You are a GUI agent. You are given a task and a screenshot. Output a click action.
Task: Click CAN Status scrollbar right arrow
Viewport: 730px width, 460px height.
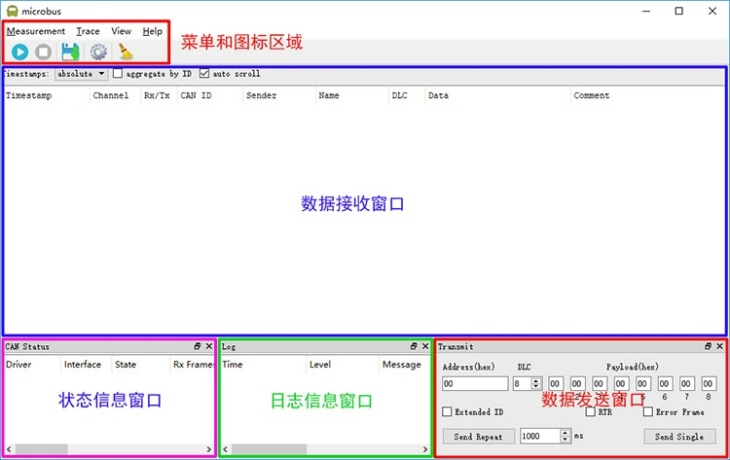pyautogui.click(x=209, y=449)
